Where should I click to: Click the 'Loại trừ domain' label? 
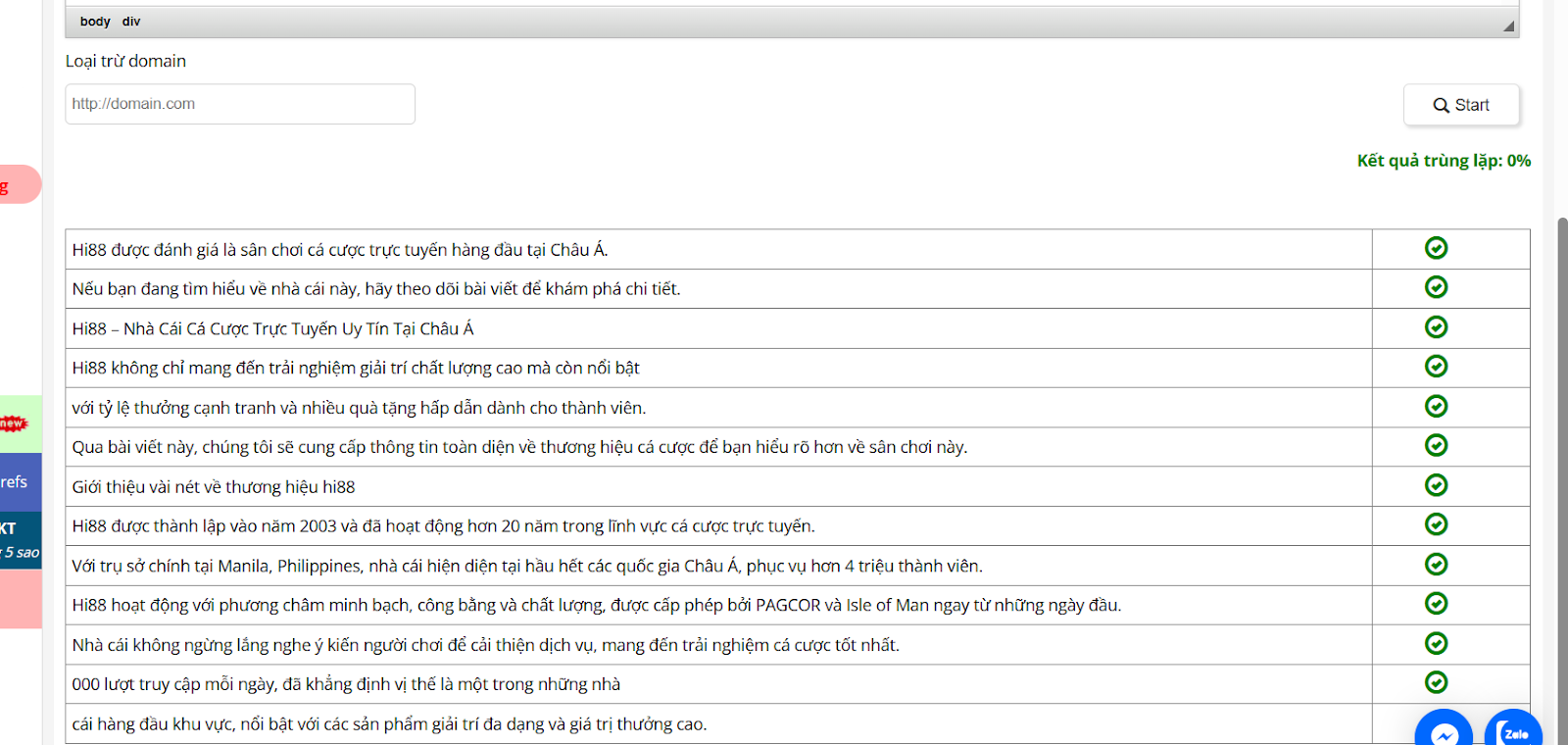(125, 61)
